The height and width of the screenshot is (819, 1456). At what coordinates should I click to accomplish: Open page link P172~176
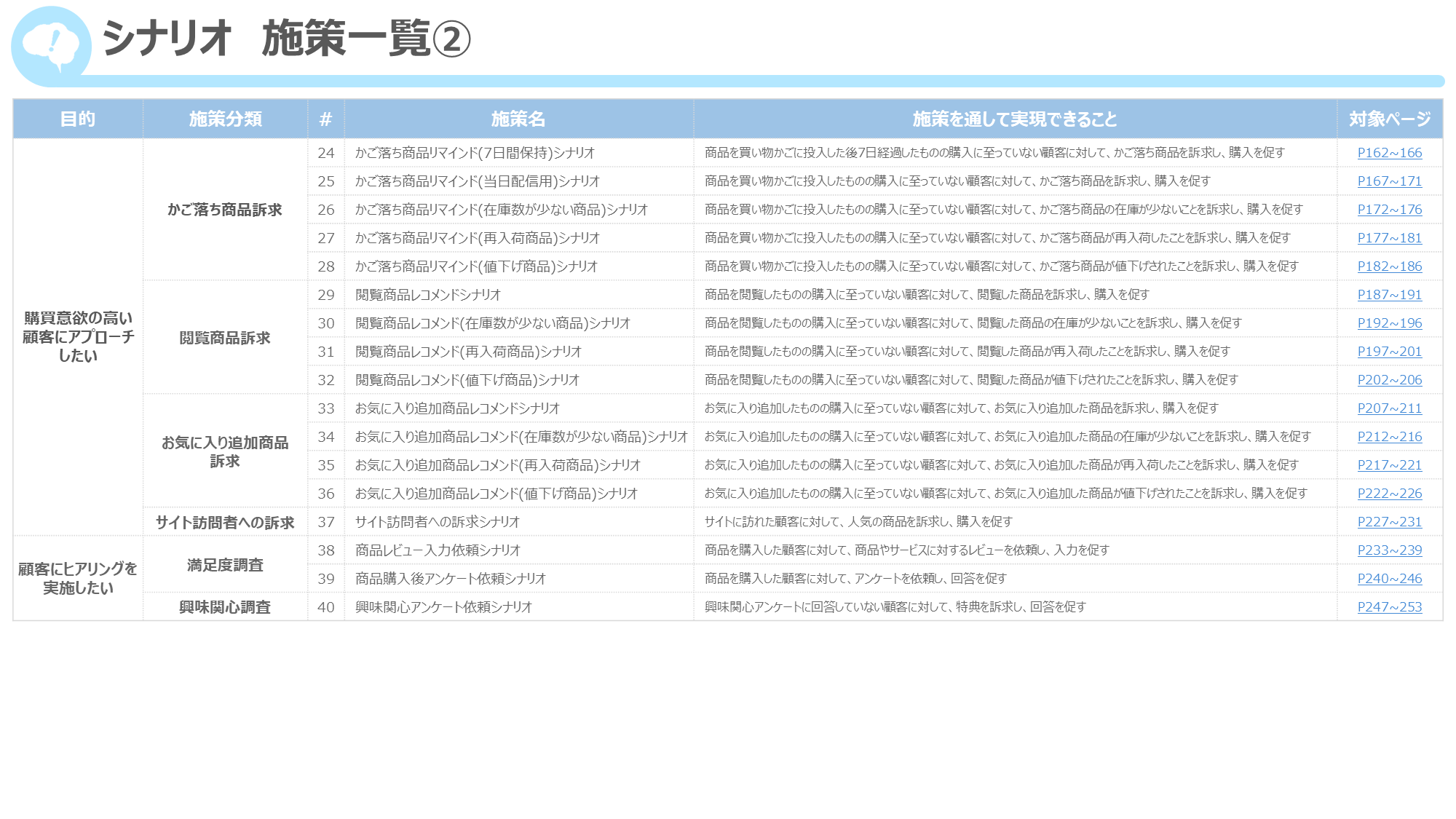(1389, 210)
